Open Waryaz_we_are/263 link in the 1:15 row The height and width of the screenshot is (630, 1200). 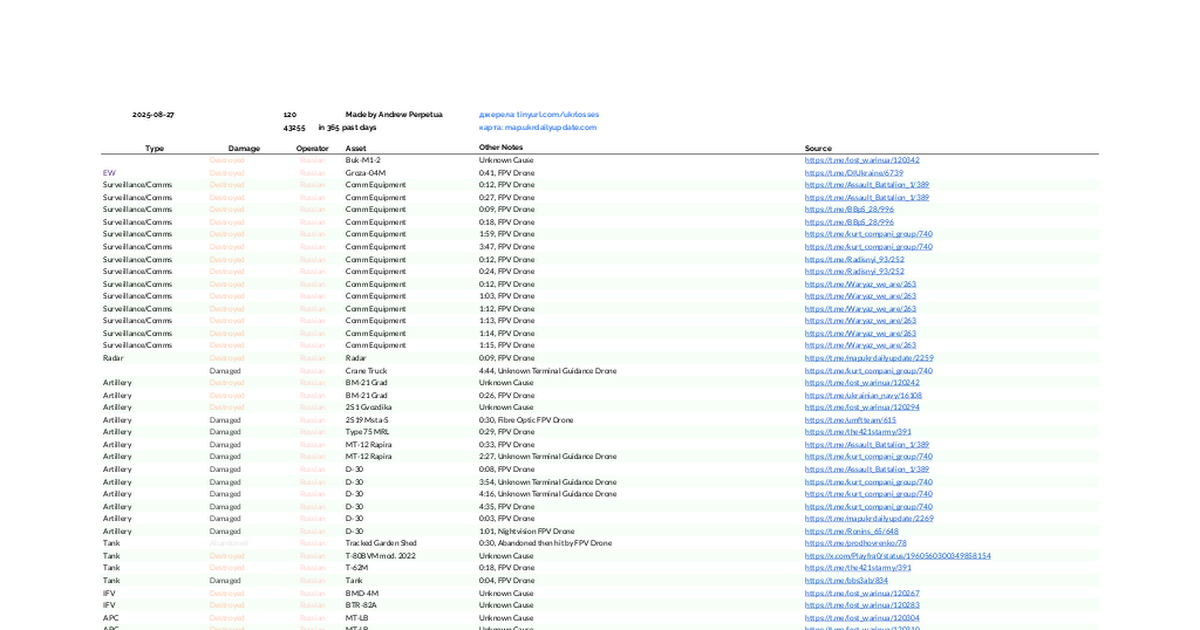click(861, 345)
